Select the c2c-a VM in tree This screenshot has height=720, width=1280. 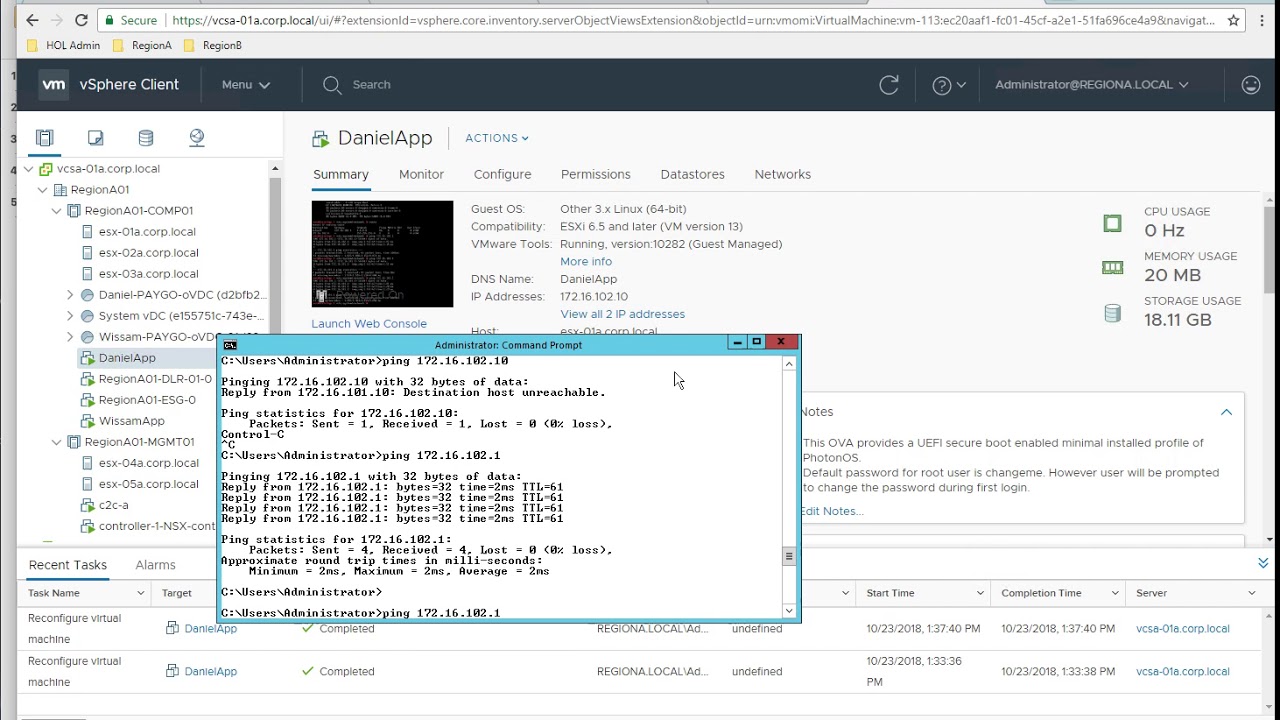pos(113,505)
